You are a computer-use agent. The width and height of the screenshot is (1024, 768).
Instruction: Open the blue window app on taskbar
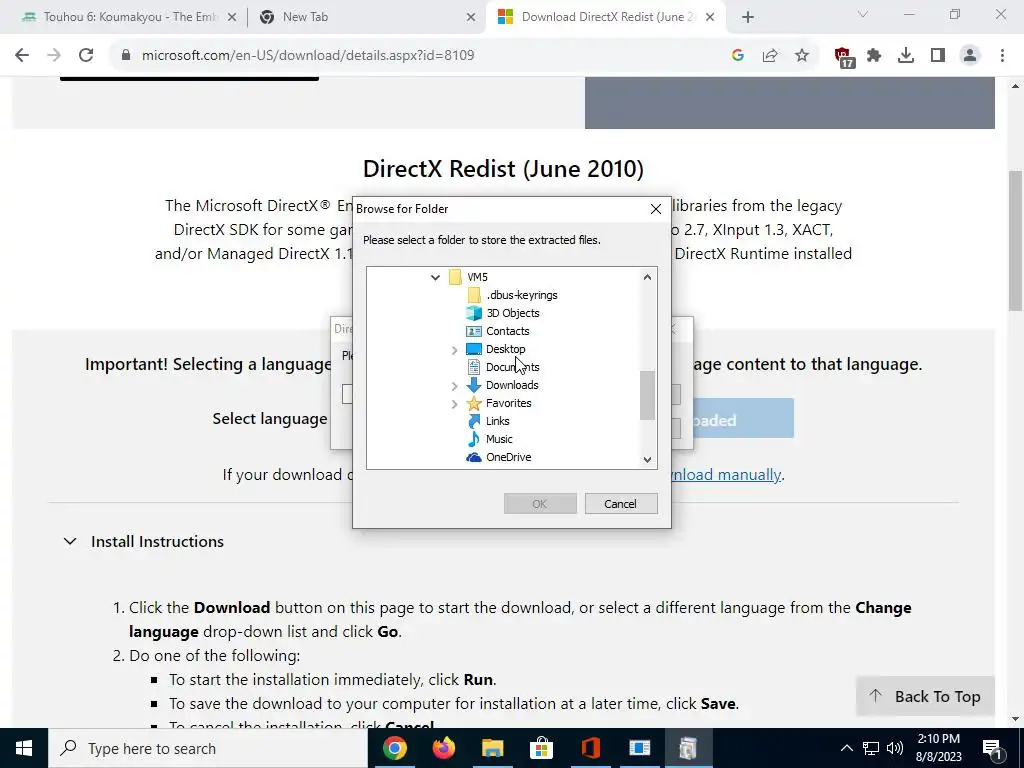[x=639, y=748]
